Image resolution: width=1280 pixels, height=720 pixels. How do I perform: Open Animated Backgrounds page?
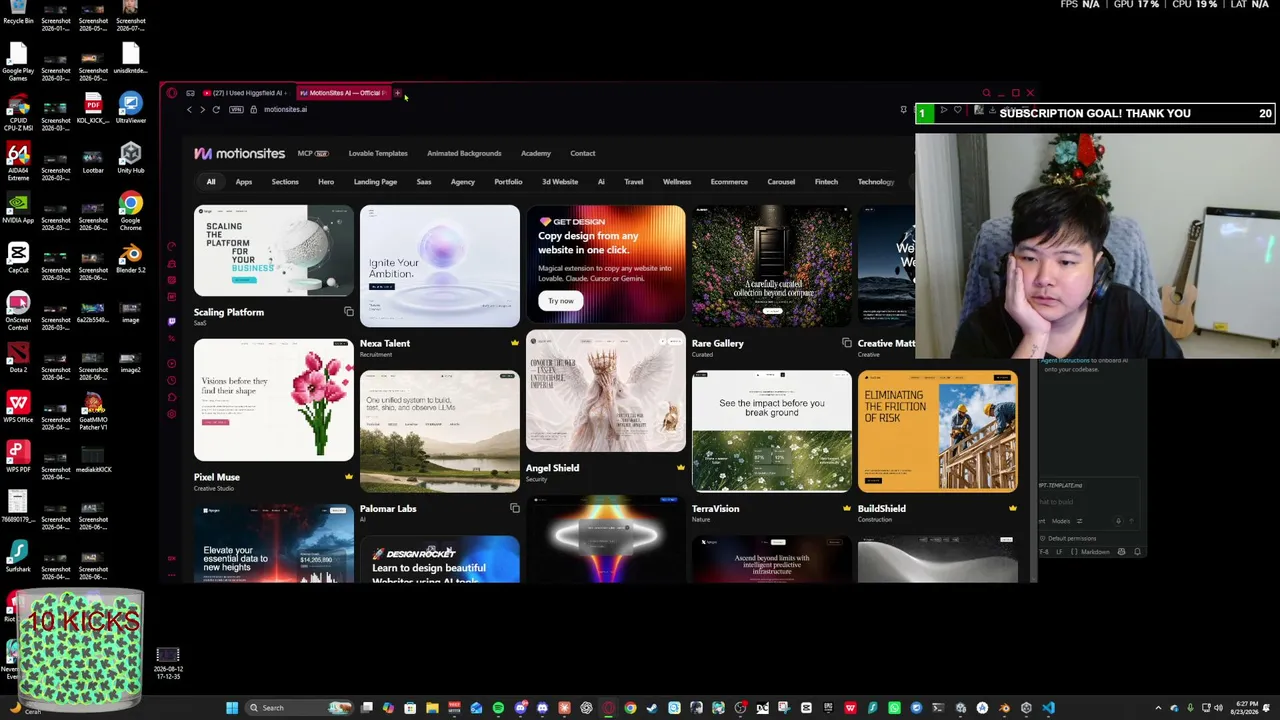[x=464, y=153]
